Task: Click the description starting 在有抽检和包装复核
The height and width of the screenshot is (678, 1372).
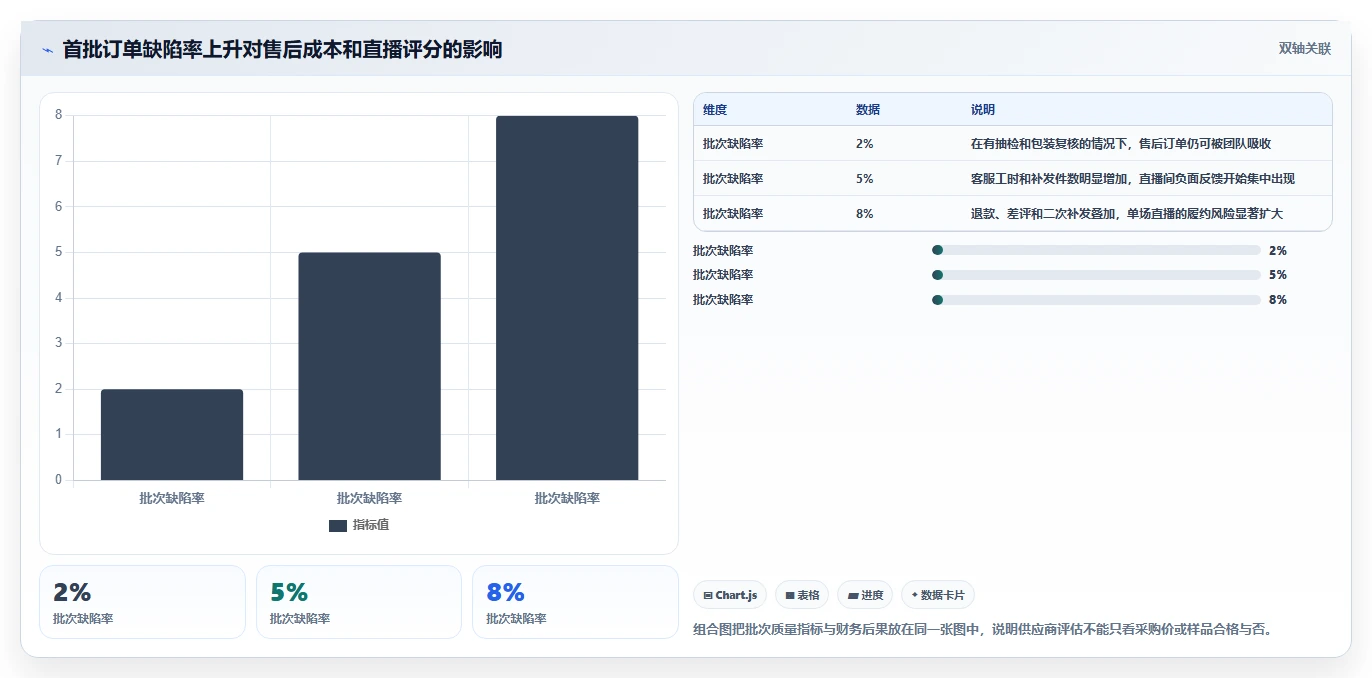Action: point(1121,144)
